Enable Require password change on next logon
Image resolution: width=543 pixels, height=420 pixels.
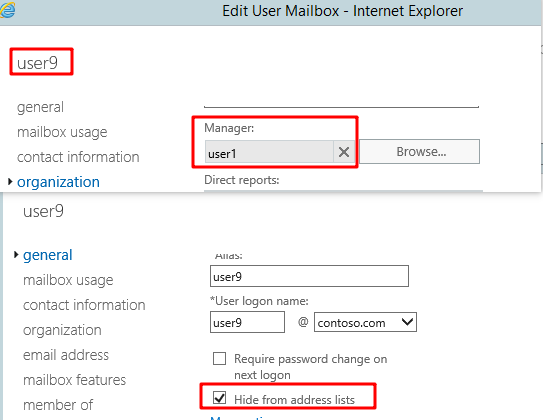220,359
